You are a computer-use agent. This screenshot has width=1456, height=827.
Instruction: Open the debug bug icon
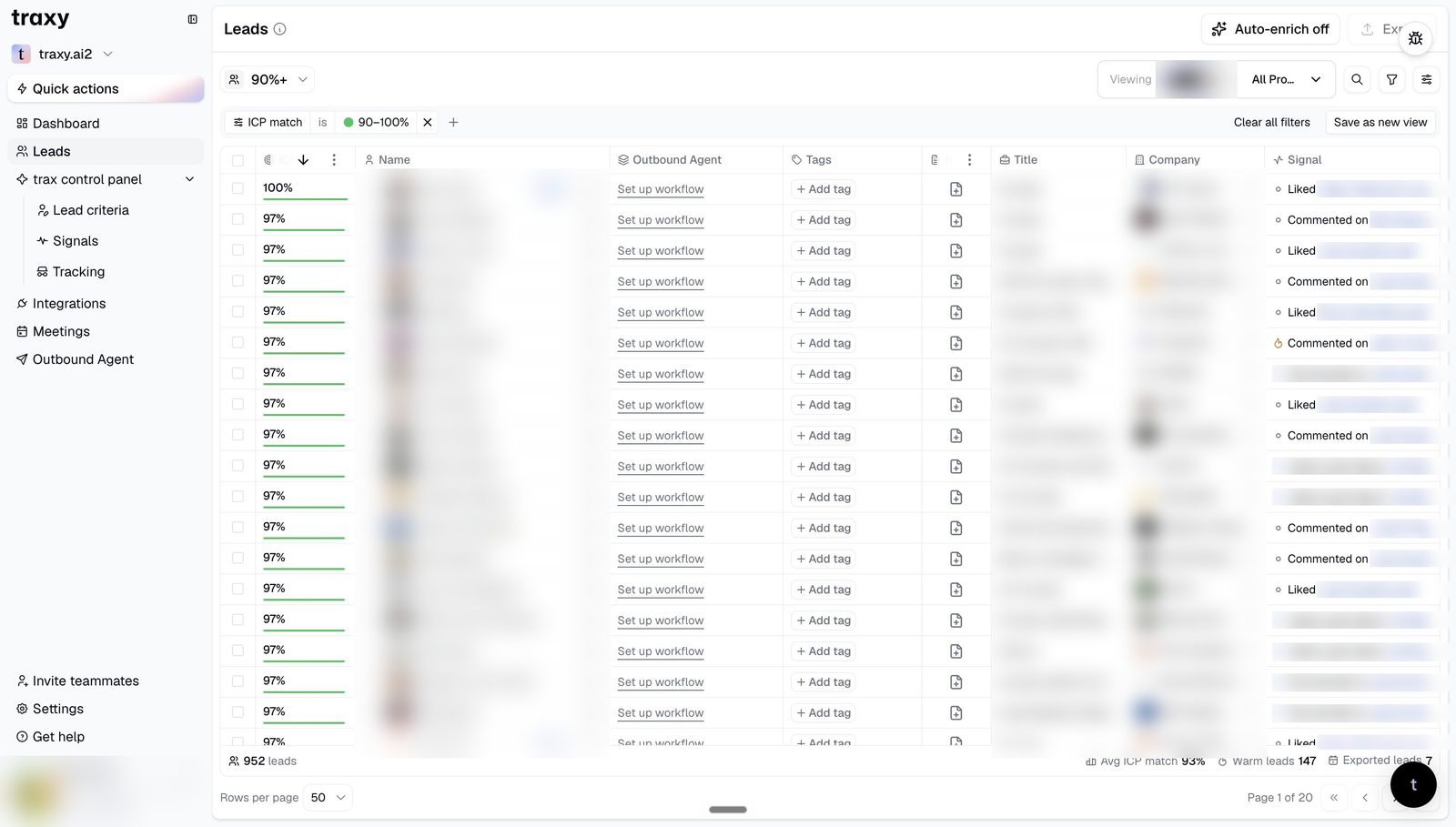[x=1415, y=38]
